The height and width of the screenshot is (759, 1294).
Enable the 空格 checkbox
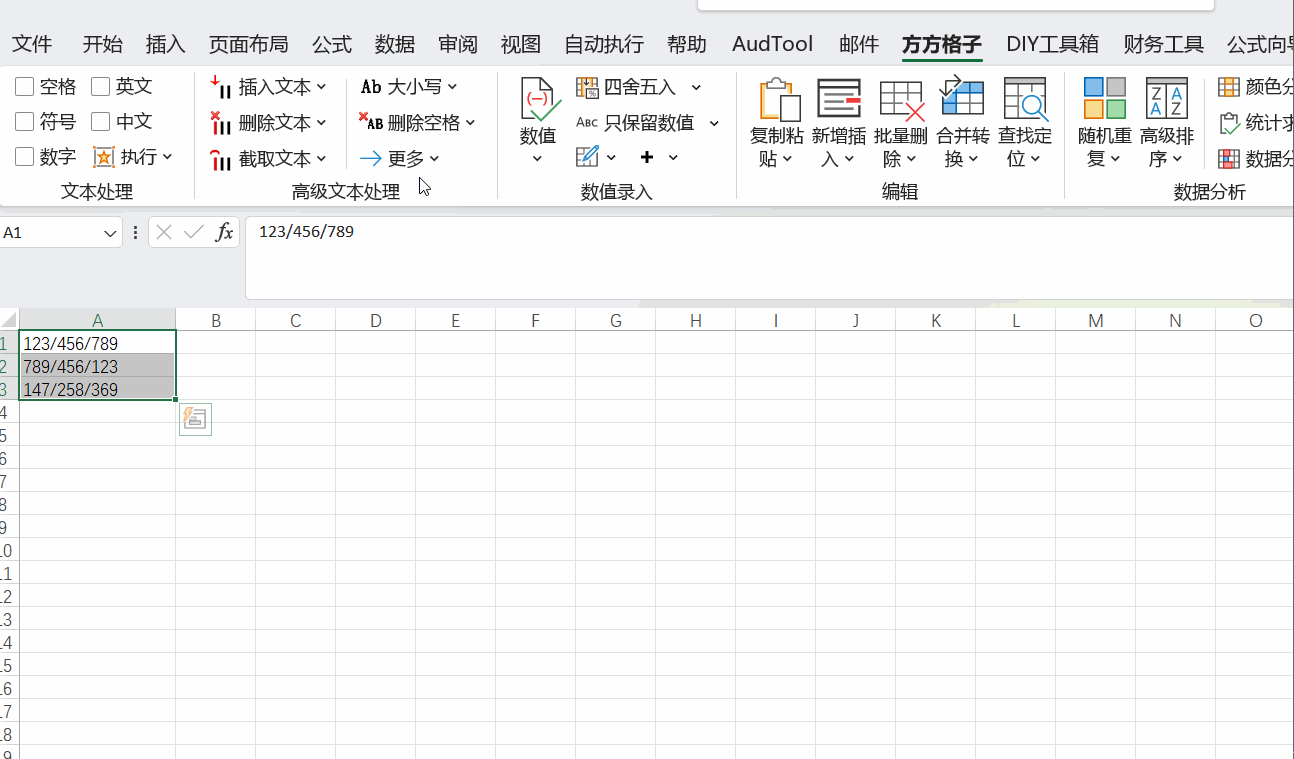(x=25, y=87)
